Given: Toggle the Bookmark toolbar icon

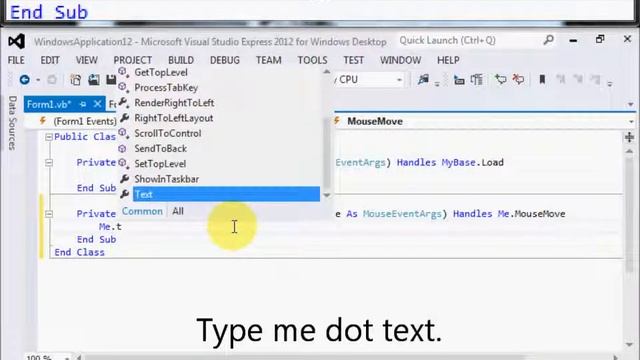Looking at the screenshot, I should pos(542,80).
